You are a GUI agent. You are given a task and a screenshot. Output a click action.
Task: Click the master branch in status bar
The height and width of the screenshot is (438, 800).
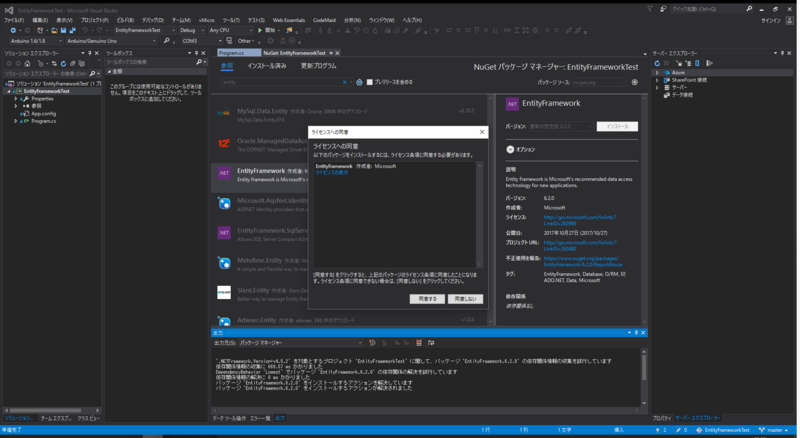(x=774, y=430)
